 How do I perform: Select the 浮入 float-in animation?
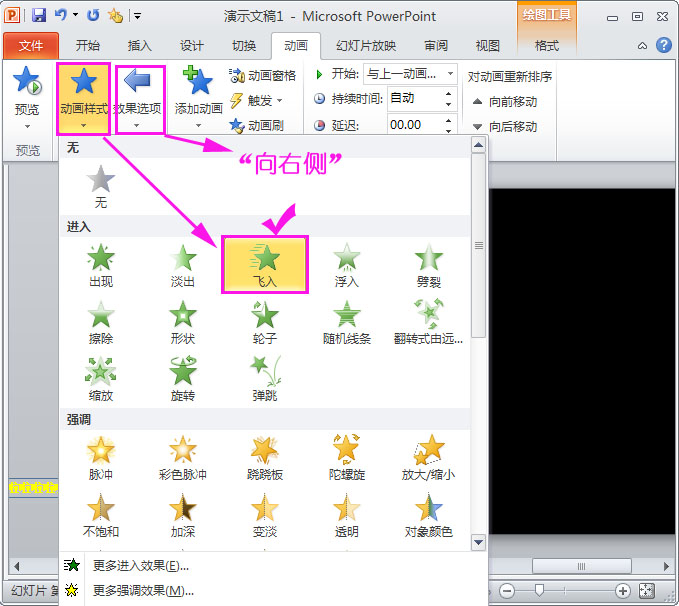coord(346,265)
